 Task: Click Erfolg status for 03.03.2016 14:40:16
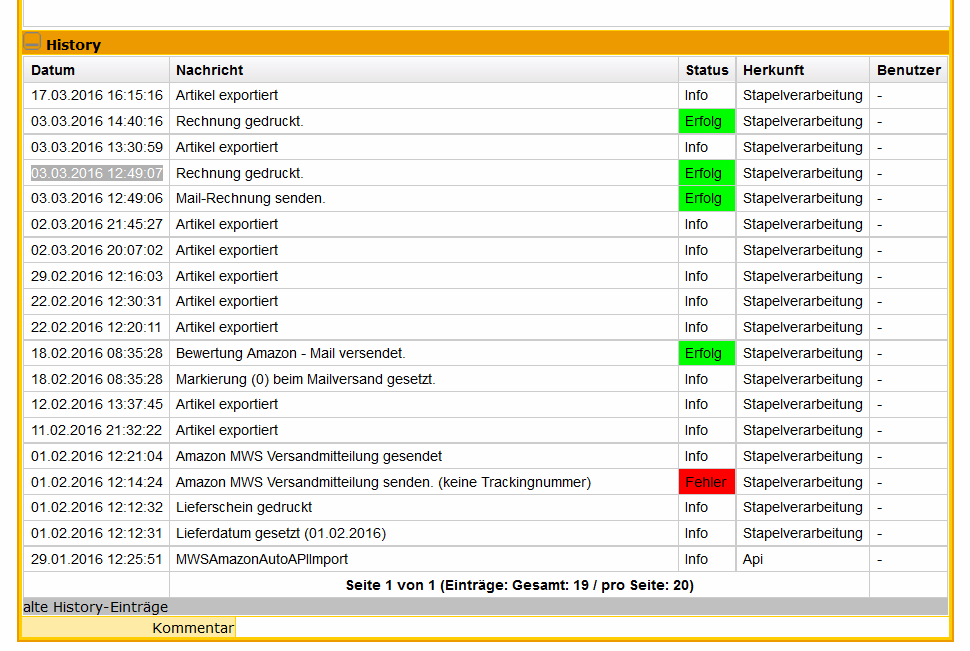click(706, 121)
